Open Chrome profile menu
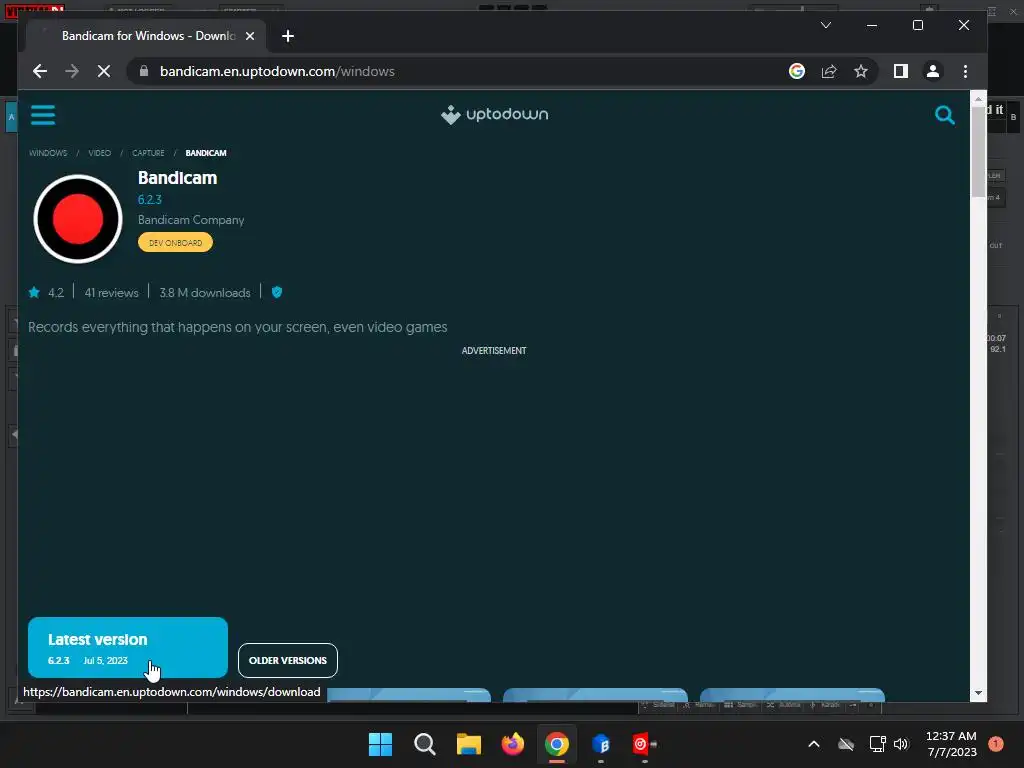This screenshot has height=768, width=1024. (x=933, y=71)
